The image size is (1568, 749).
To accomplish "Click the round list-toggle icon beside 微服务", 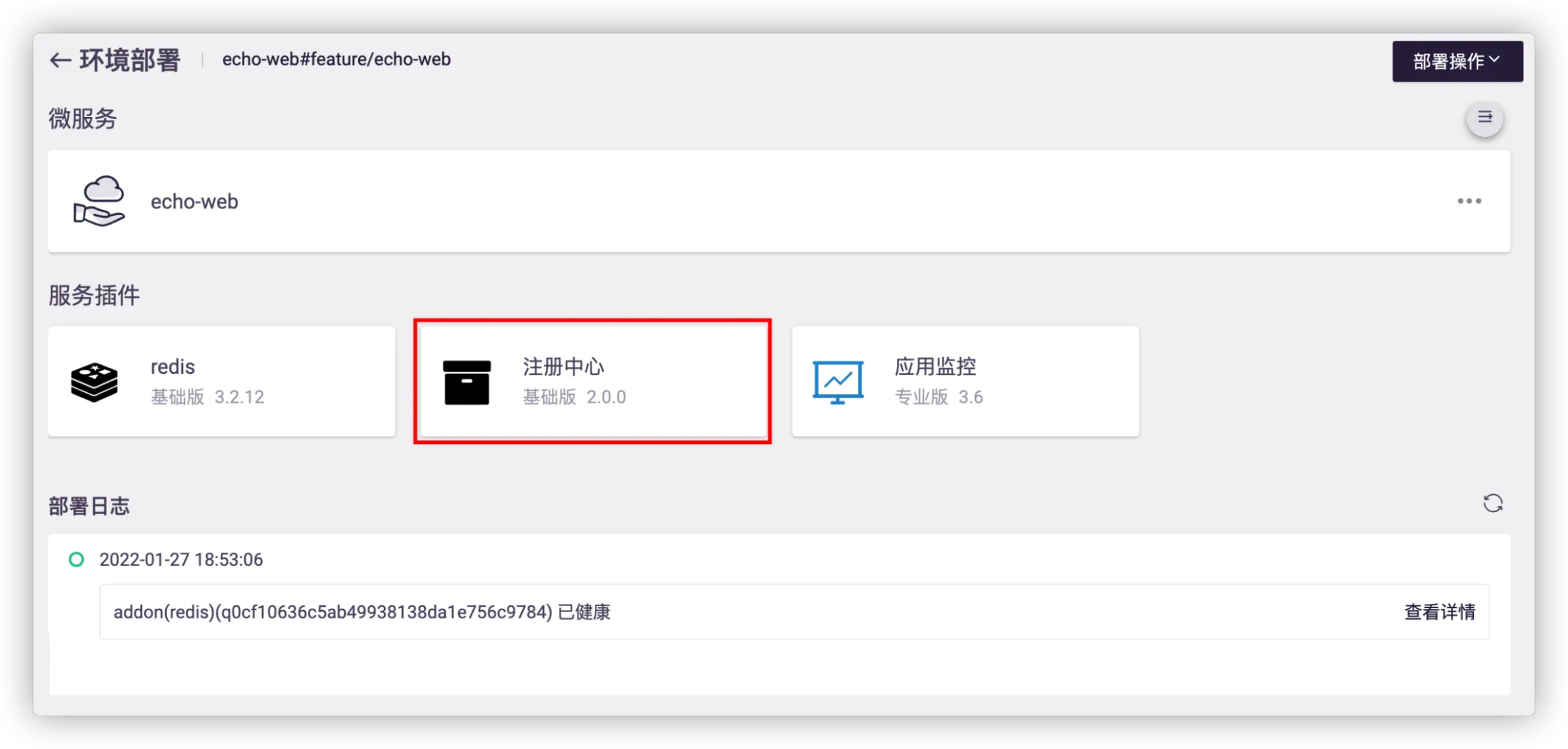I will (1484, 118).
